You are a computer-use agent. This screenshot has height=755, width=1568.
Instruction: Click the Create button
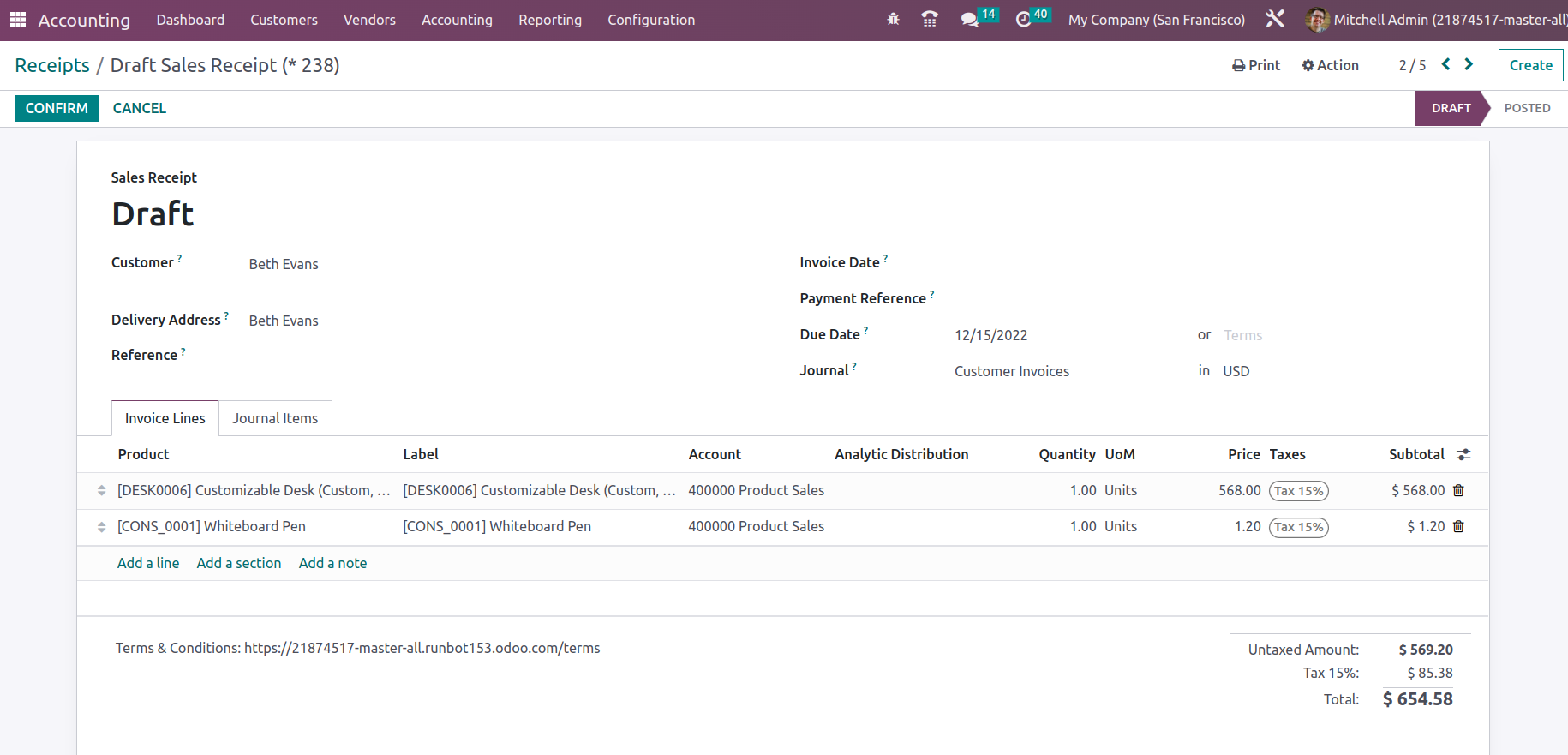coord(1530,65)
